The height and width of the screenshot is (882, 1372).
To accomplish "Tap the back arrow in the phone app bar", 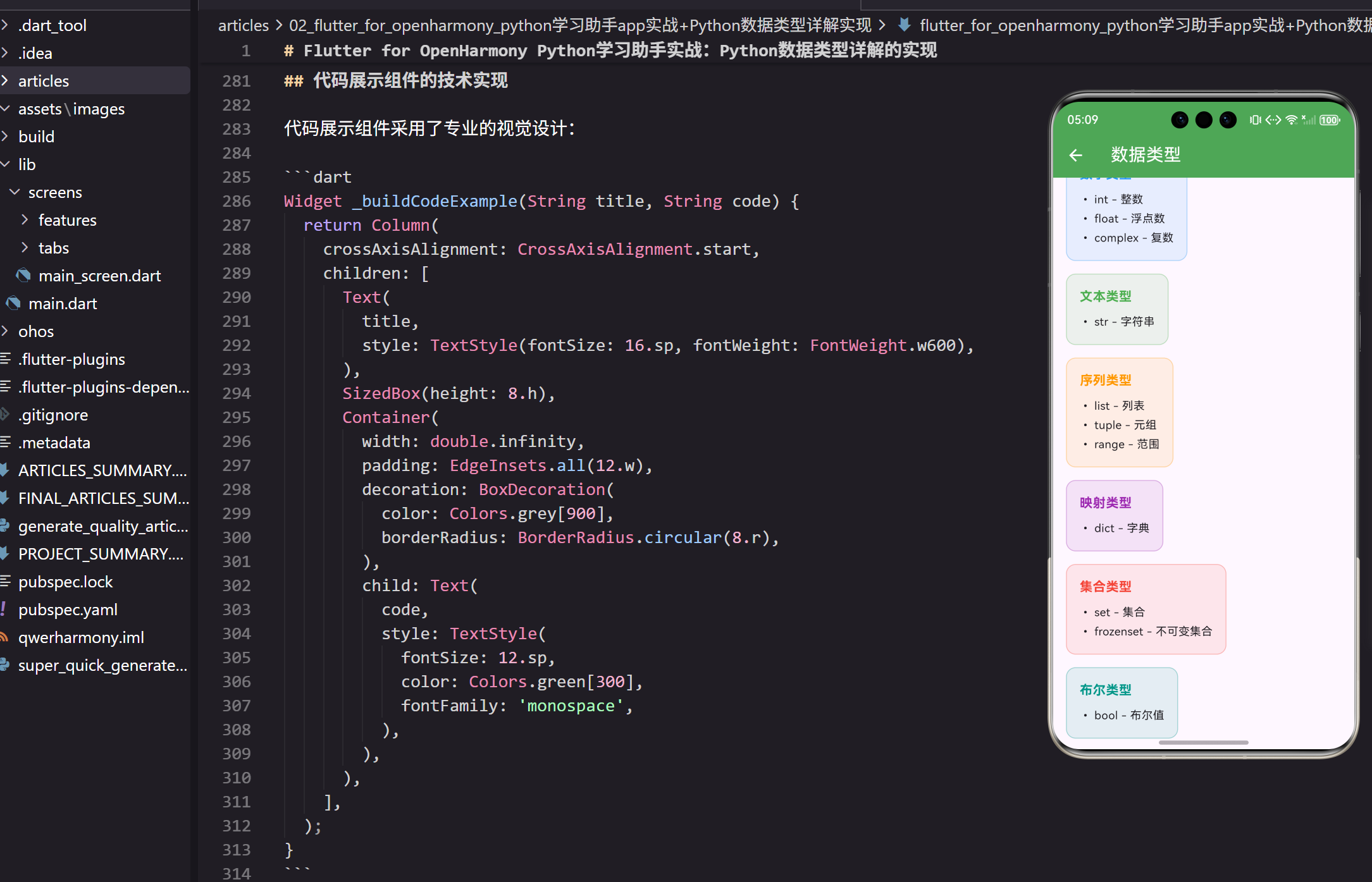I will click(1075, 155).
